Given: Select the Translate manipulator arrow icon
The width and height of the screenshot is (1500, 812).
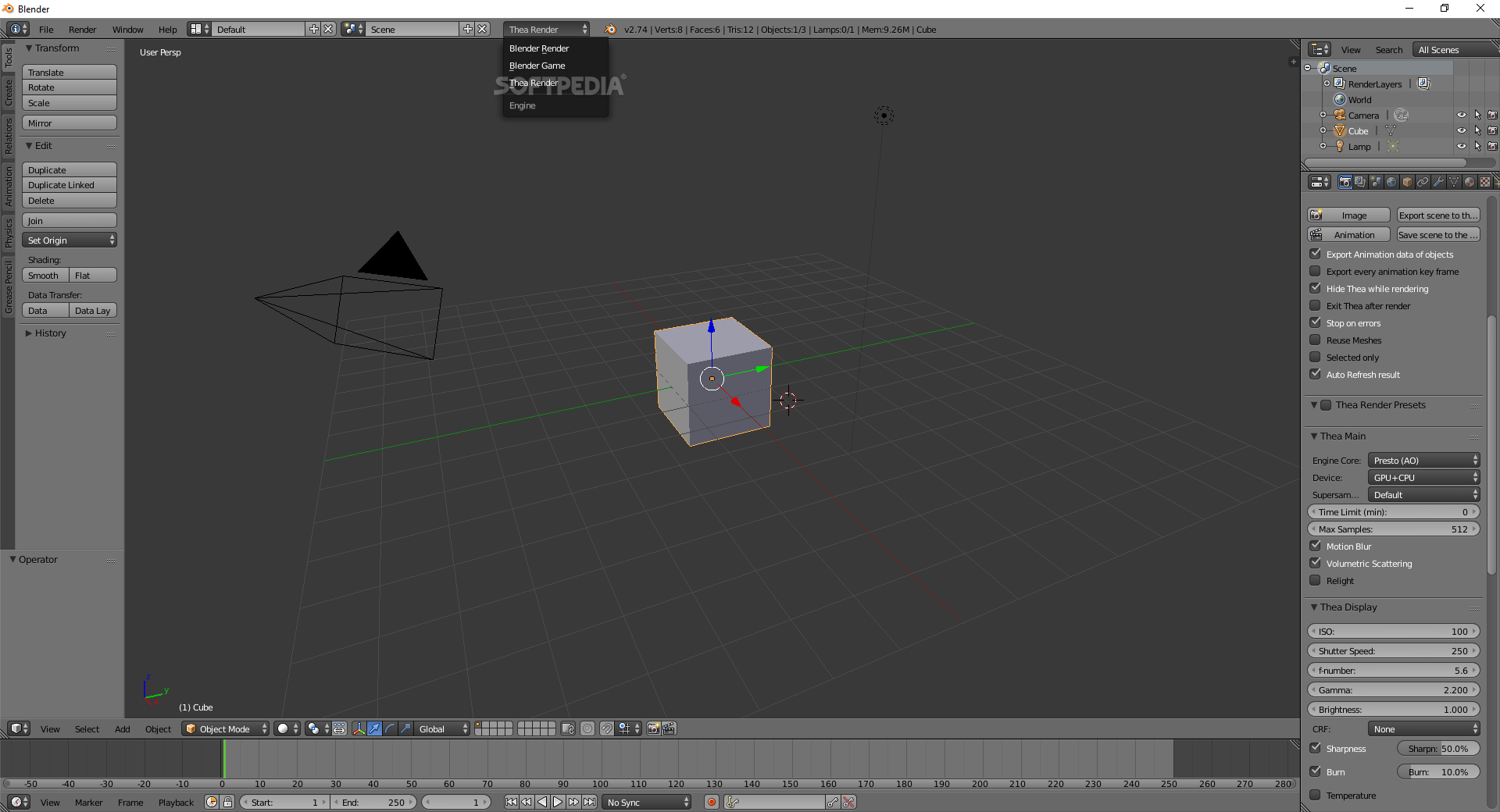Looking at the screenshot, I should [374, 728].
